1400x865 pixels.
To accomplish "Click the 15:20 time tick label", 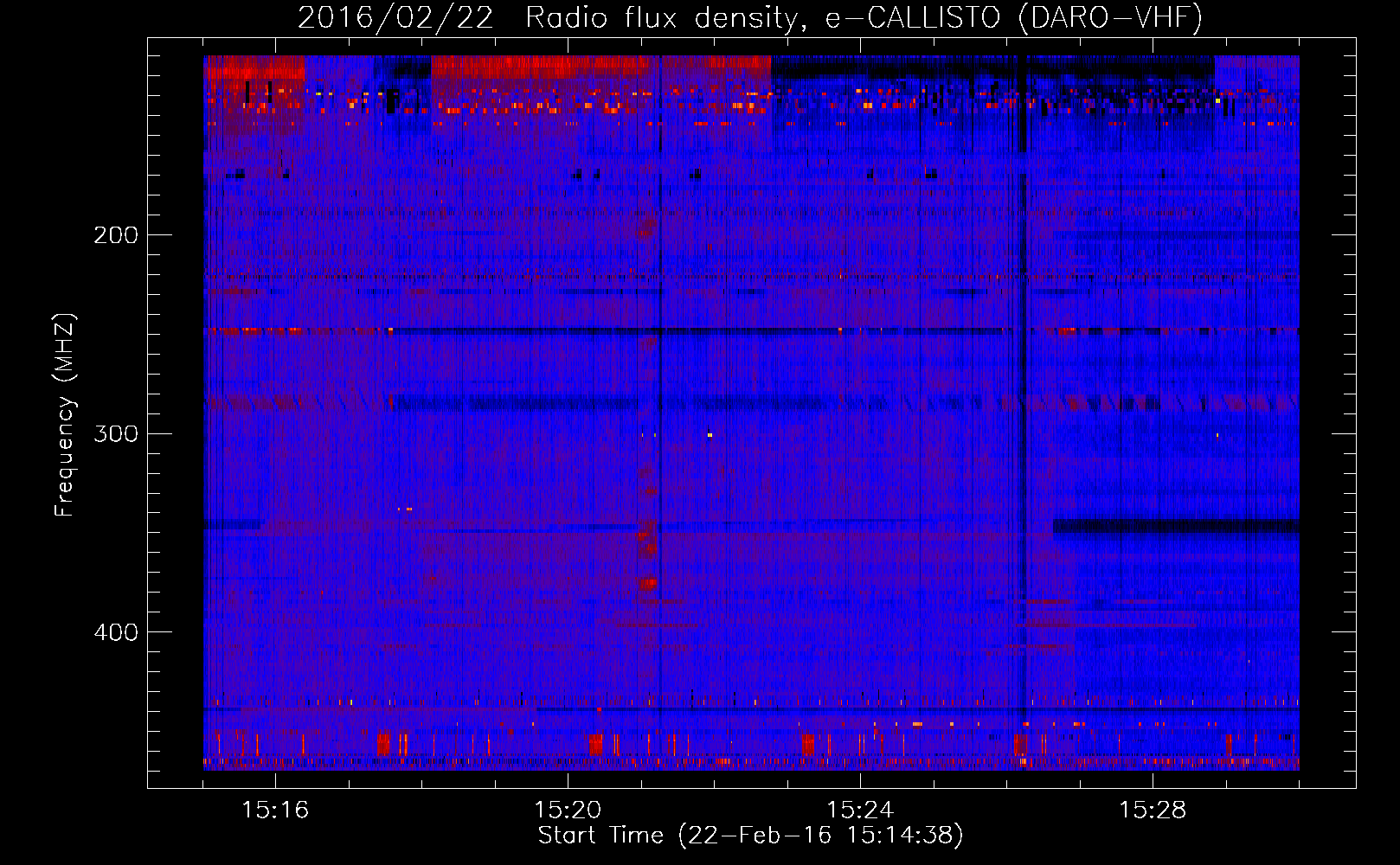I will [x=568, y=811].
